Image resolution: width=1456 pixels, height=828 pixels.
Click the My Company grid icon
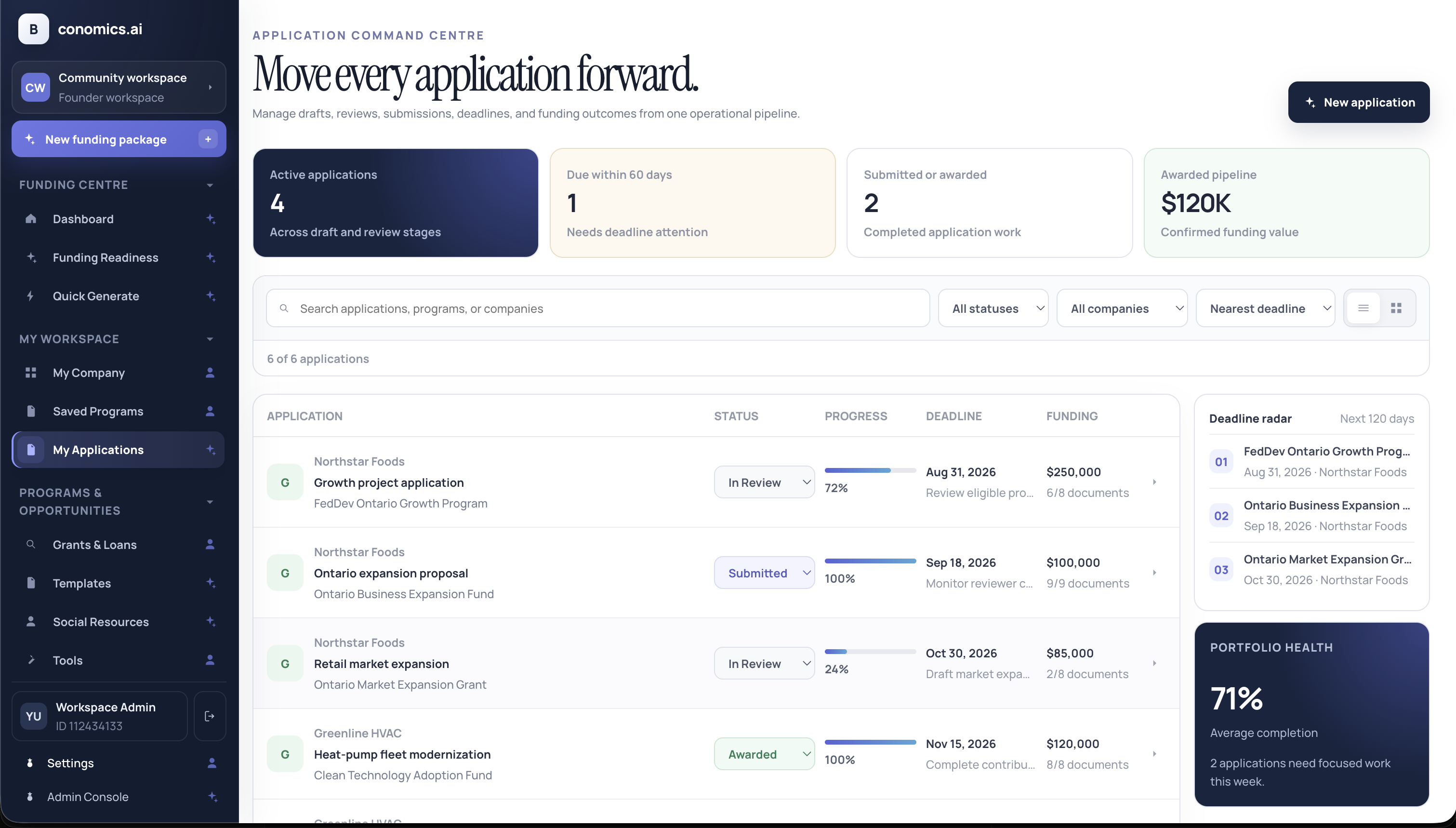coord(31,373)
